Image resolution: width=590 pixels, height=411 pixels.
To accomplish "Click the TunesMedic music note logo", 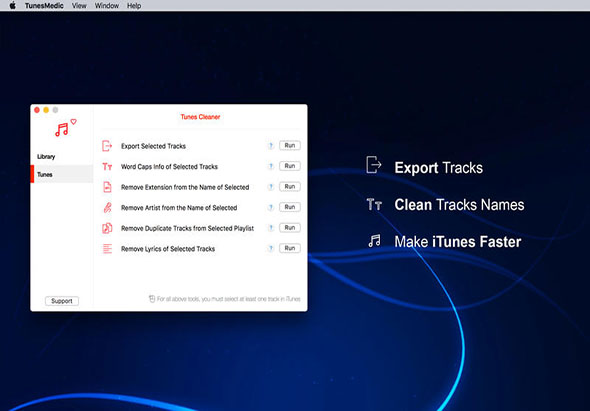I will pos(65,128).
